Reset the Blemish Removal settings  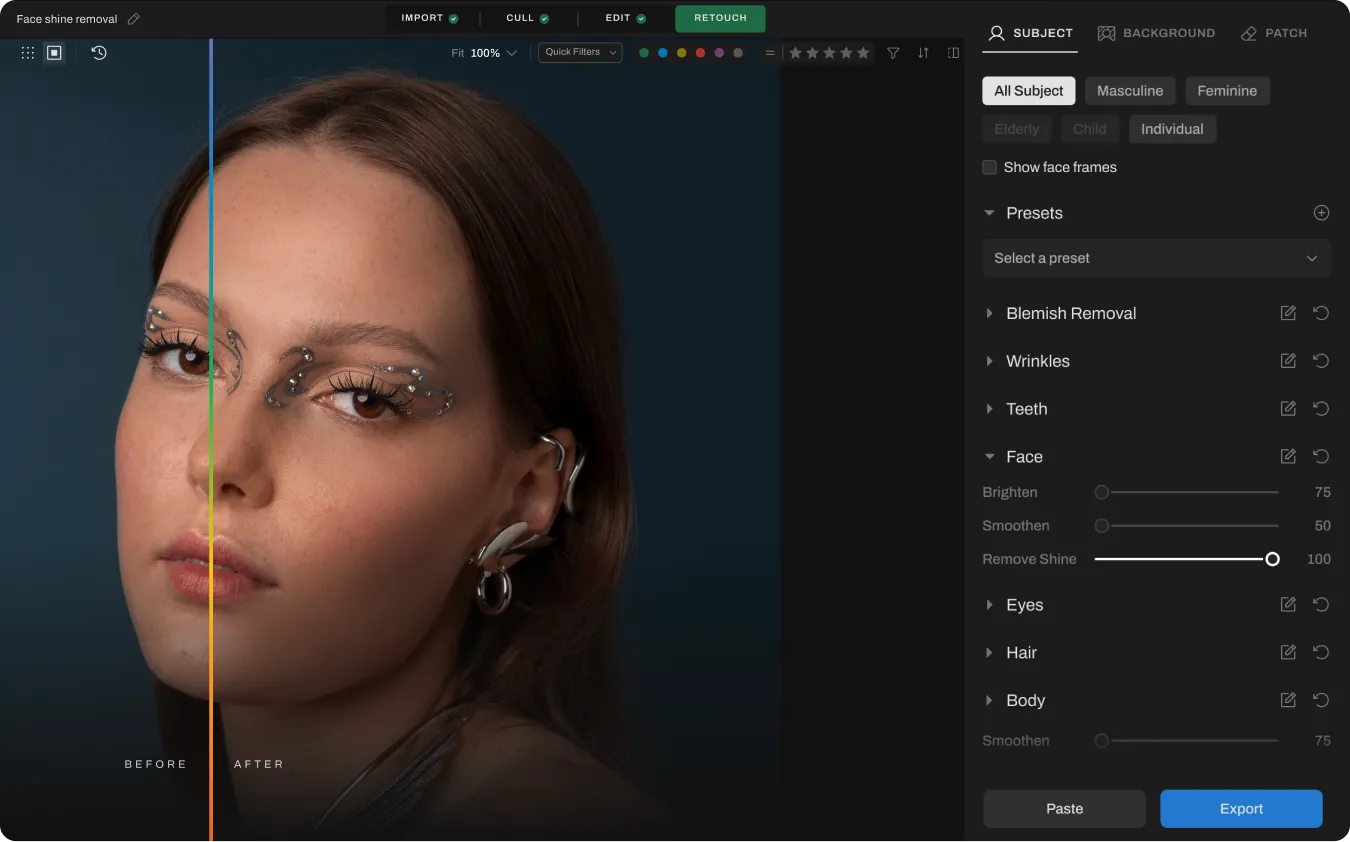pos(1321,313)
